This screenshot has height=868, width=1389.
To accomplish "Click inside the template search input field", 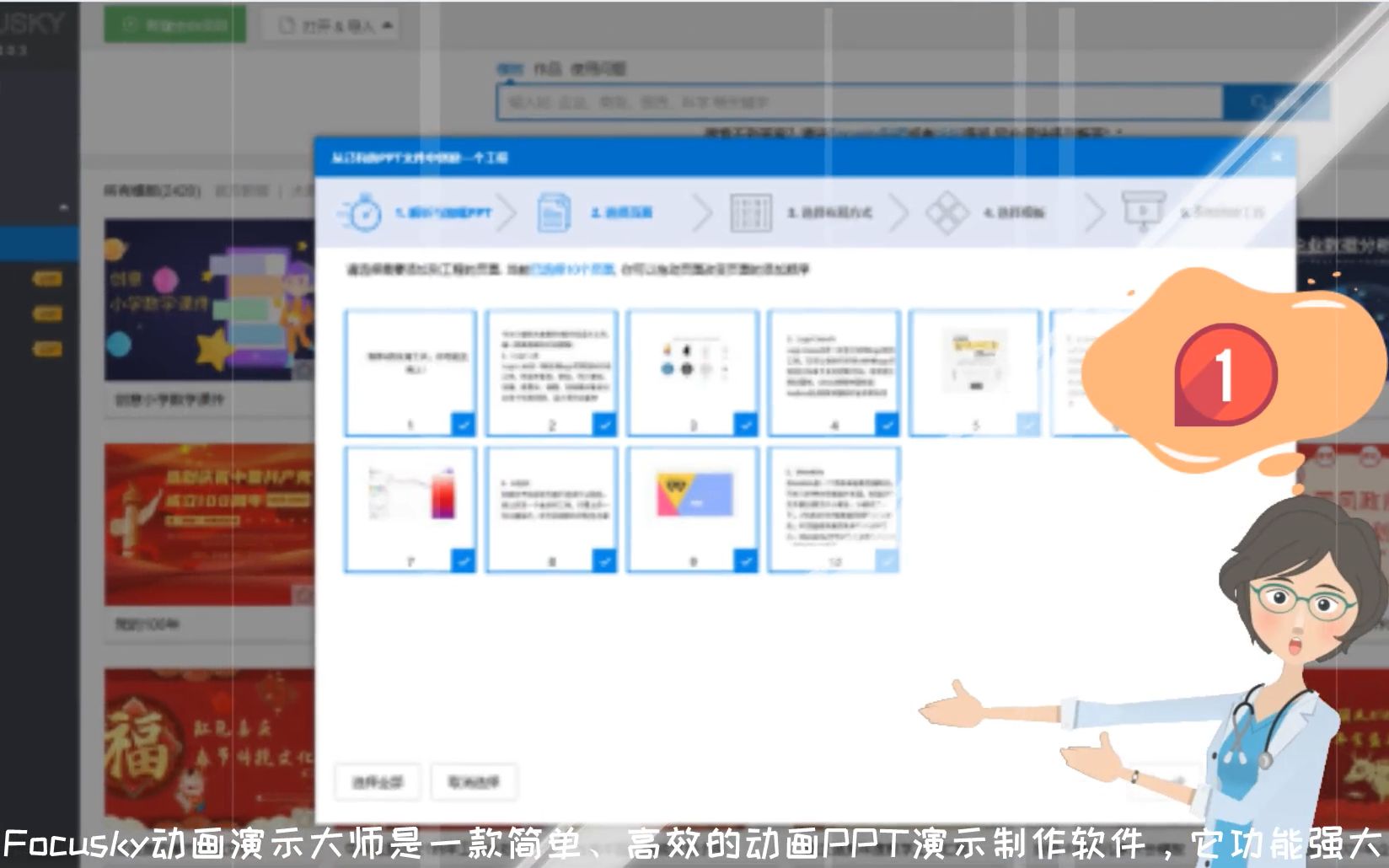I will coord(860,103).
